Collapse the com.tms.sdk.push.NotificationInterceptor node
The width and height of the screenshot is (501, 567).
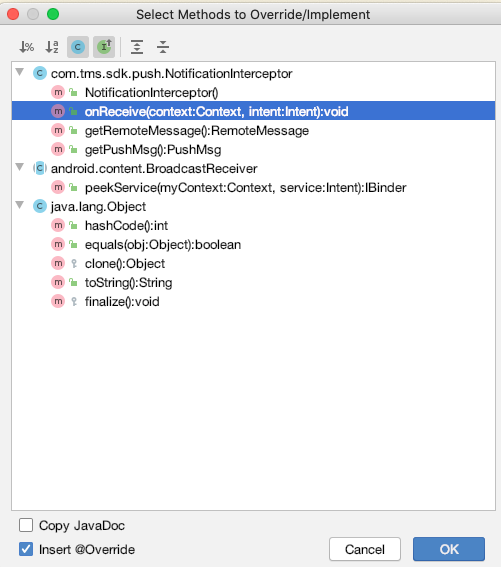tap(20, 72)
